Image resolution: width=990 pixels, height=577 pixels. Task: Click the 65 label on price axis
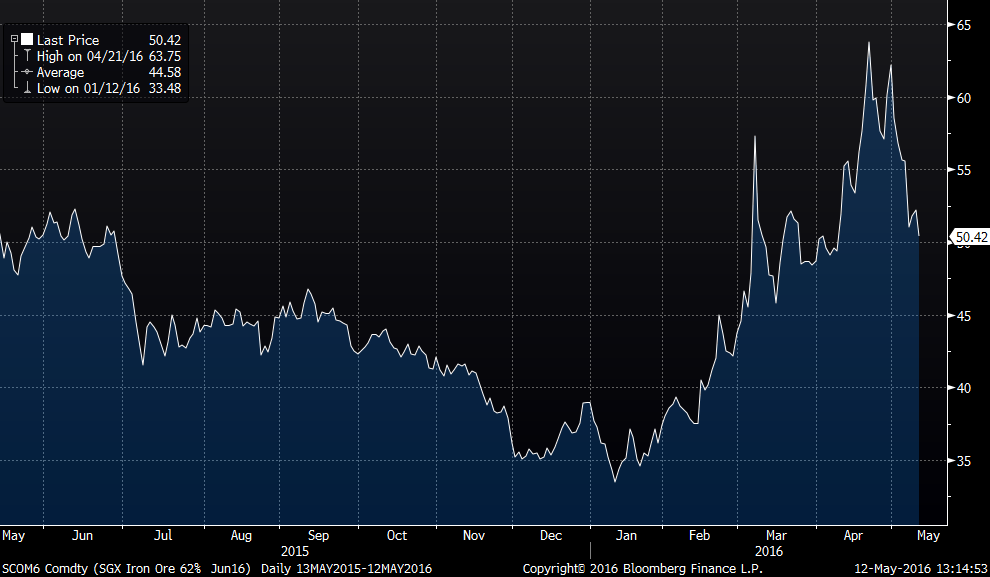click(x=962, y=25)
